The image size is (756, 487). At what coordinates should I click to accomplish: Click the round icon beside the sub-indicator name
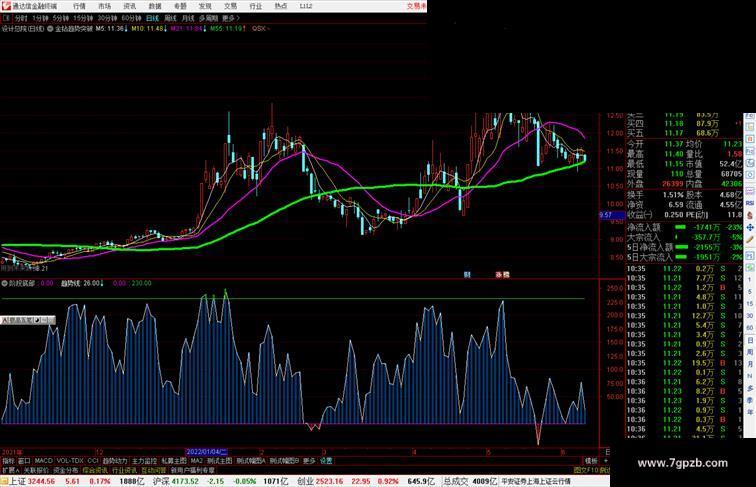(x=5, y=284)
